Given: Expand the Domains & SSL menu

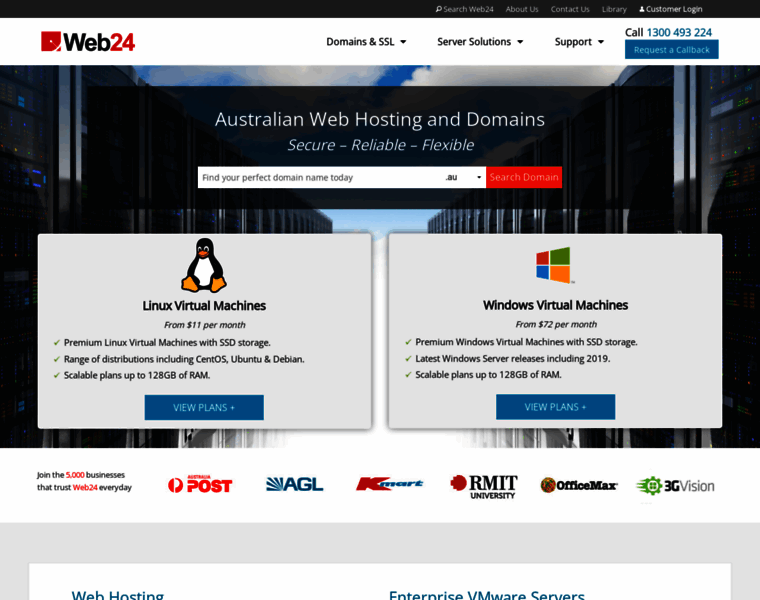Looking at the screenshot, I should coord(366,42).
